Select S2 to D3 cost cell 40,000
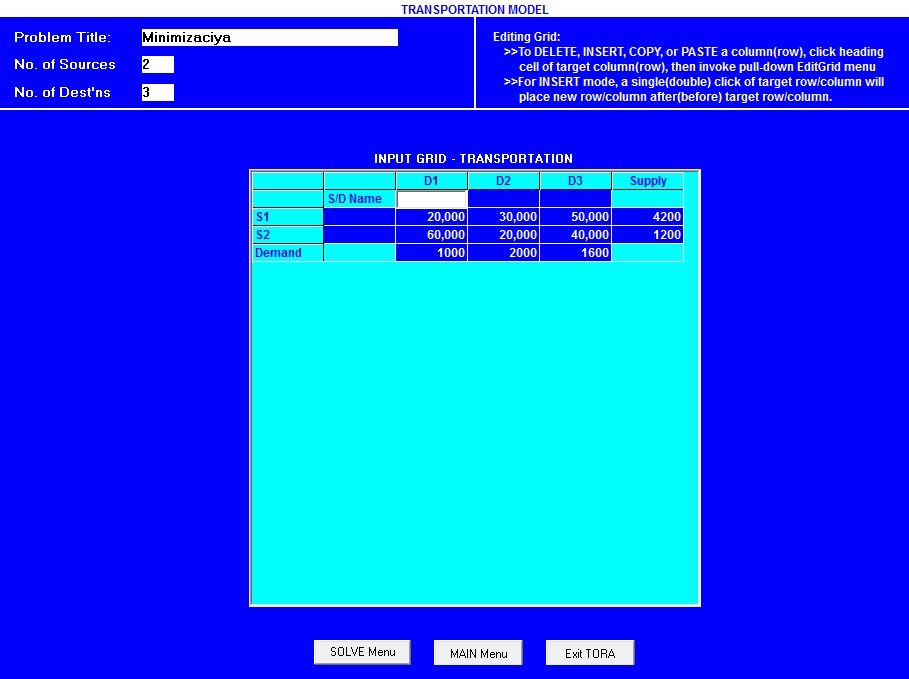Viewport: 909px width, 679px height. pyautogui.click(x=575, y=235)
